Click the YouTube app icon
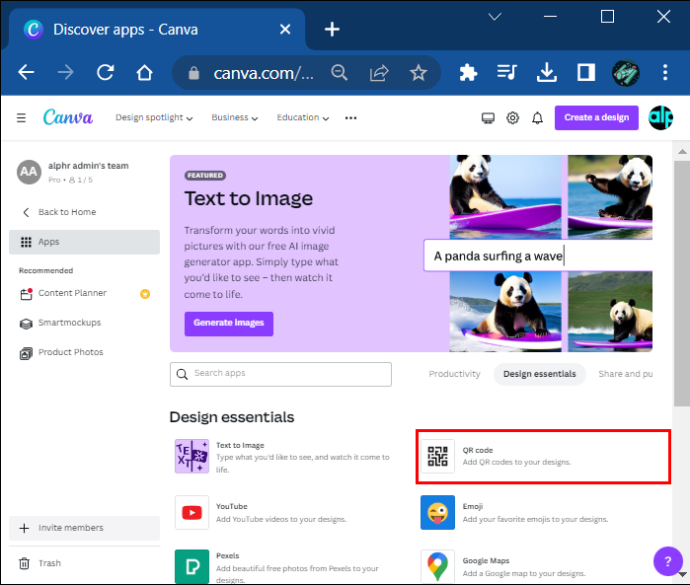The height and width of the screenshot is (585, 690). coord(192,512)
